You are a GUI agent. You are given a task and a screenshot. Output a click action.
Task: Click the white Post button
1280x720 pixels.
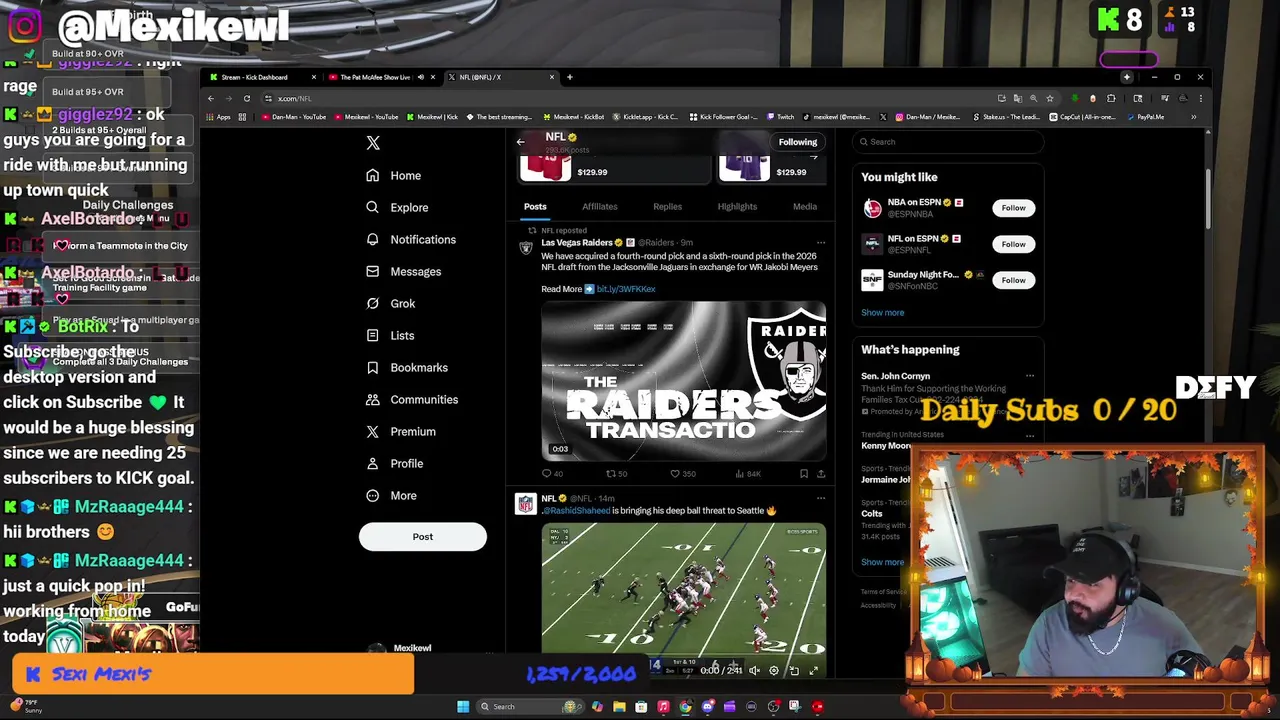coord(423,537)
